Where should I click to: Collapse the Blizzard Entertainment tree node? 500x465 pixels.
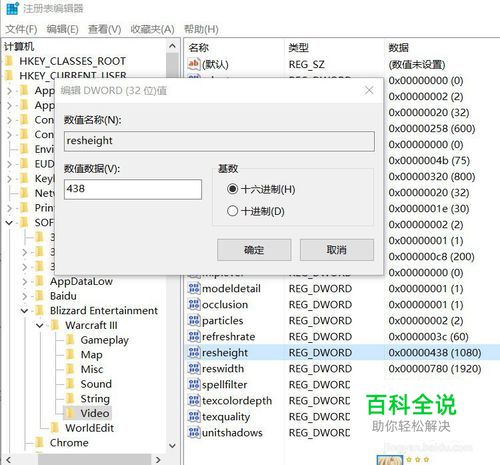click(24, 311)
